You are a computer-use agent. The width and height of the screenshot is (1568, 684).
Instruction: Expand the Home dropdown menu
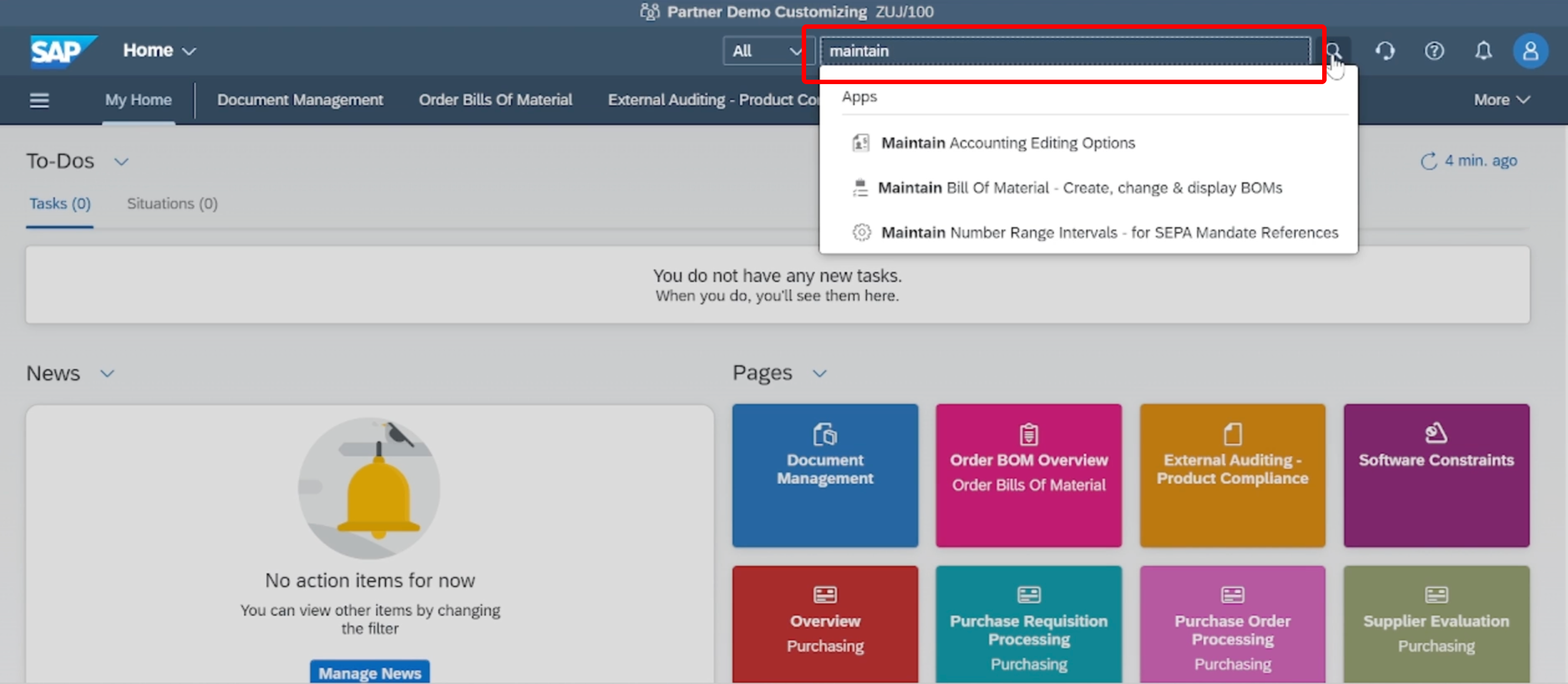(x=159, y=50)
